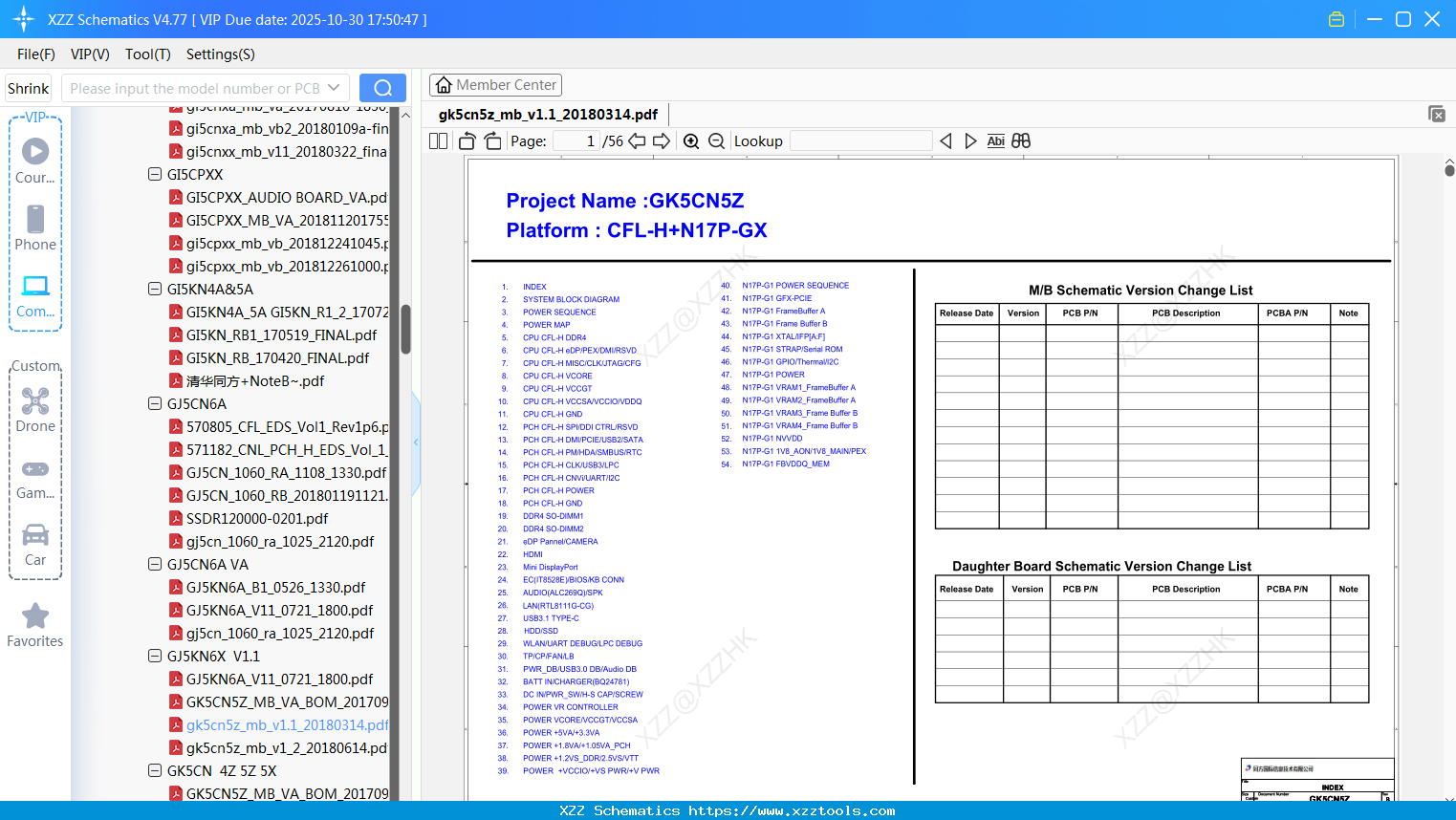1456x820 pixels.
Task: Click the Lookup text field
Action: (861, 140)
